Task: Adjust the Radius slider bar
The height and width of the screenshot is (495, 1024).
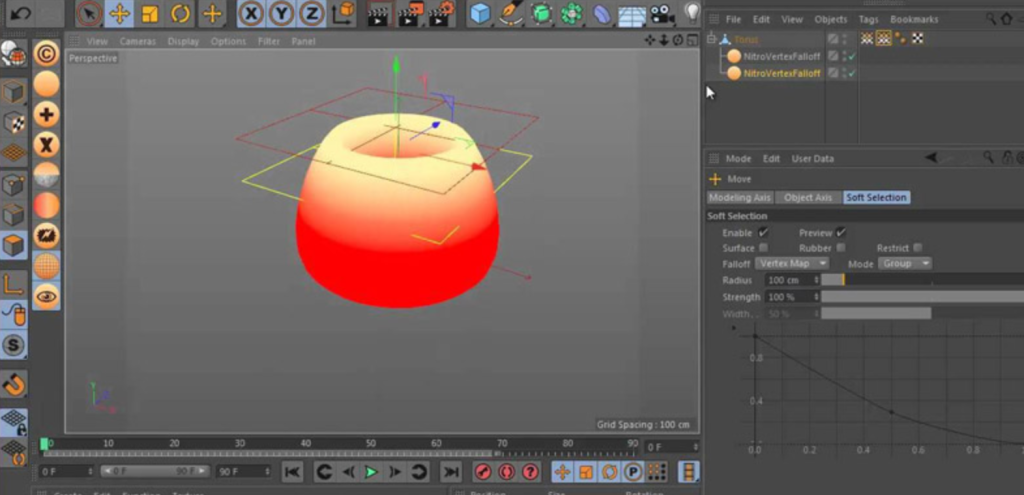Action: click(x=922, y=279)
